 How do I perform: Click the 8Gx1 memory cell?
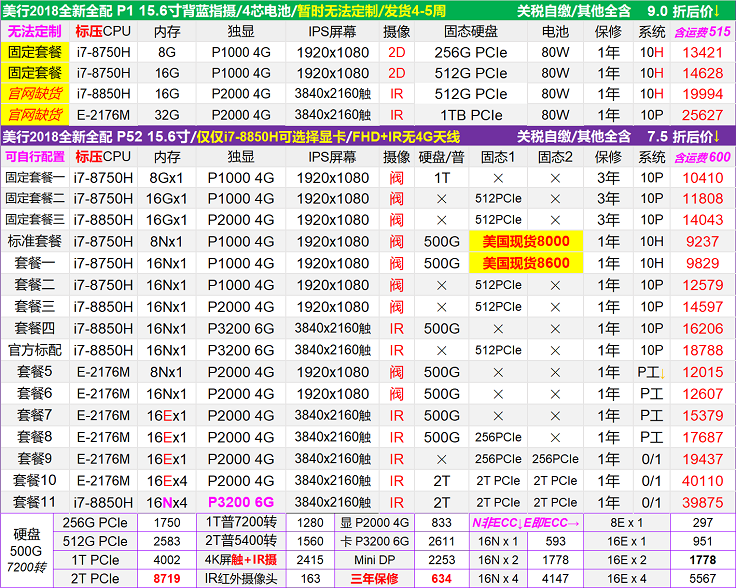(167, 178)
